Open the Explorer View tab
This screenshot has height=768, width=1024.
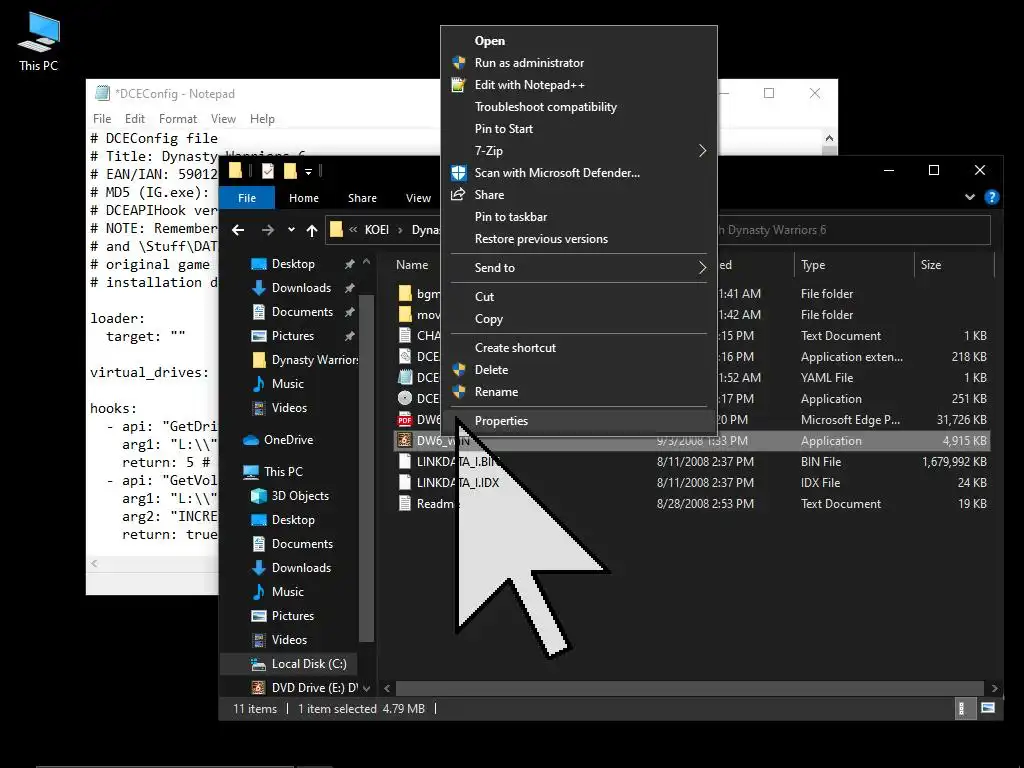pyautogui.click(x=418, y=198)
